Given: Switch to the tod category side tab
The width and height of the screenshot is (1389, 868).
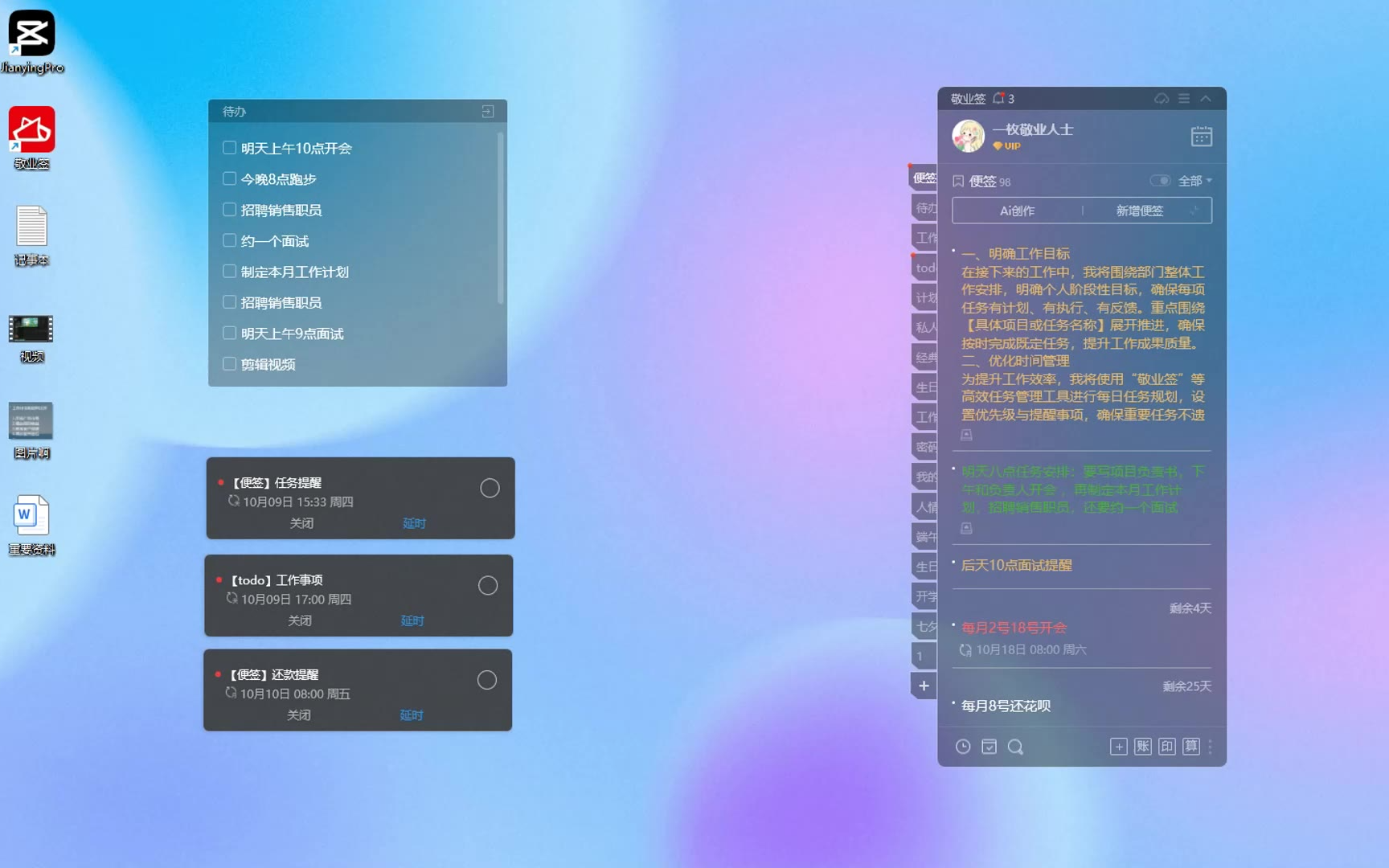Looking at the screenshot, I should 925,268.
